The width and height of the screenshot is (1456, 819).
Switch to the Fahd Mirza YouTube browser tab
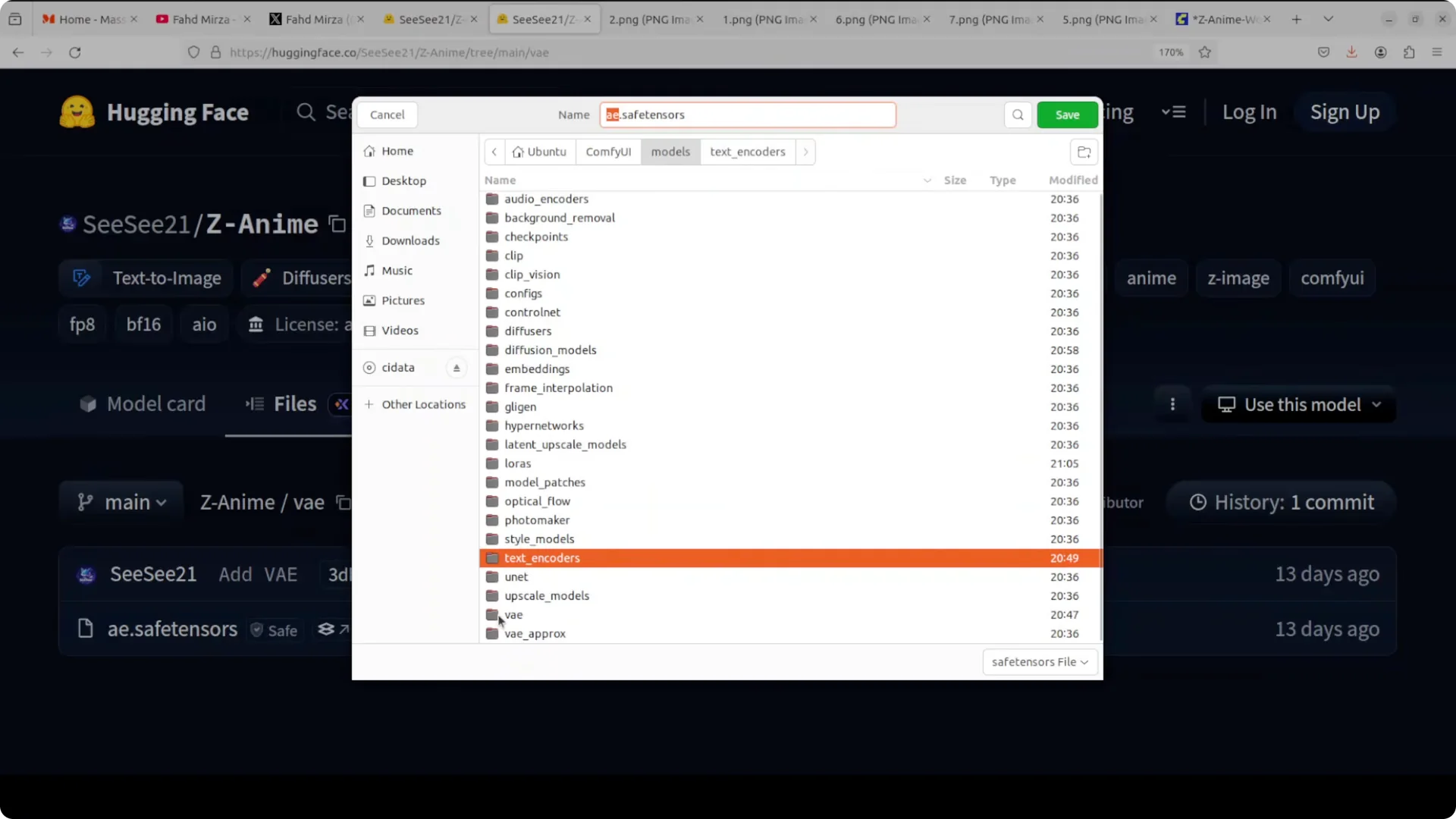(202, 19)
